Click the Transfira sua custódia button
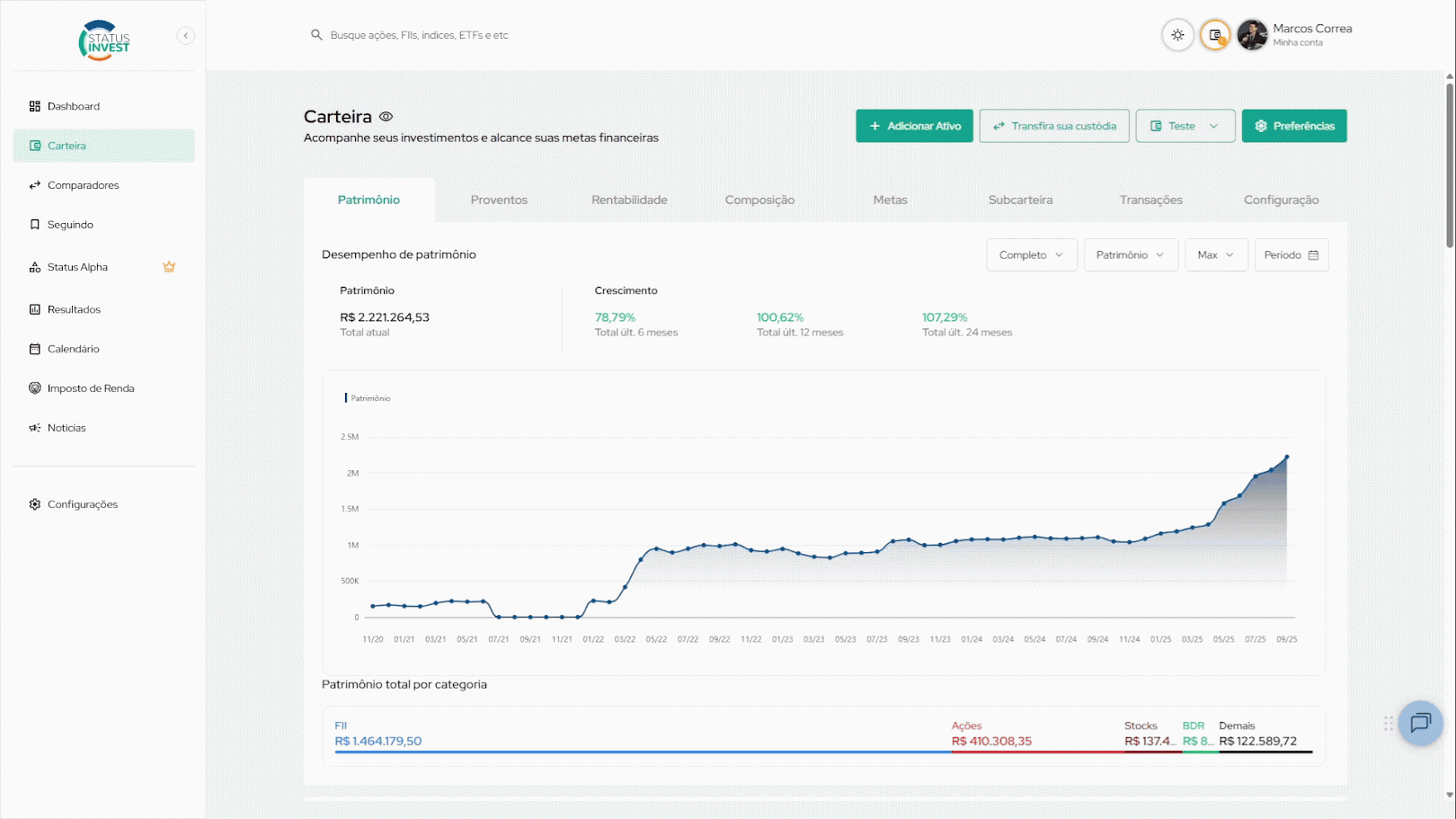 point(1054,127)
